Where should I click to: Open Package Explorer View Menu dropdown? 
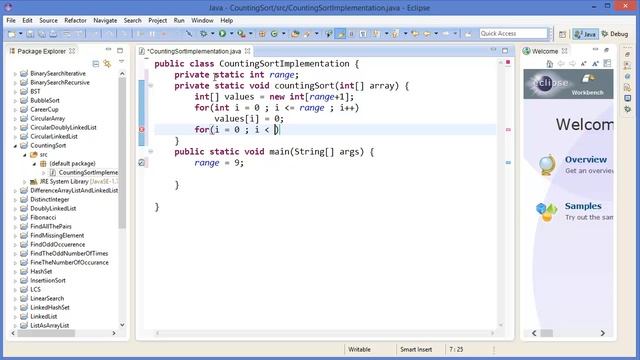pos(121,62)
